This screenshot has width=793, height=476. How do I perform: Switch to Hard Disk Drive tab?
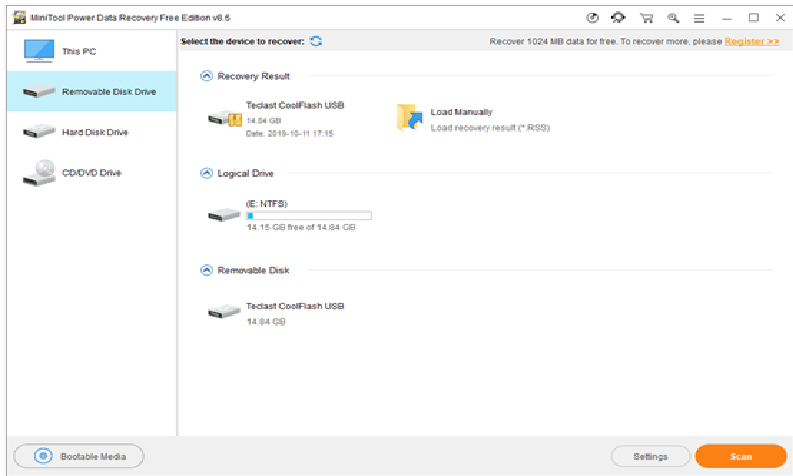(x=92, y=132)
